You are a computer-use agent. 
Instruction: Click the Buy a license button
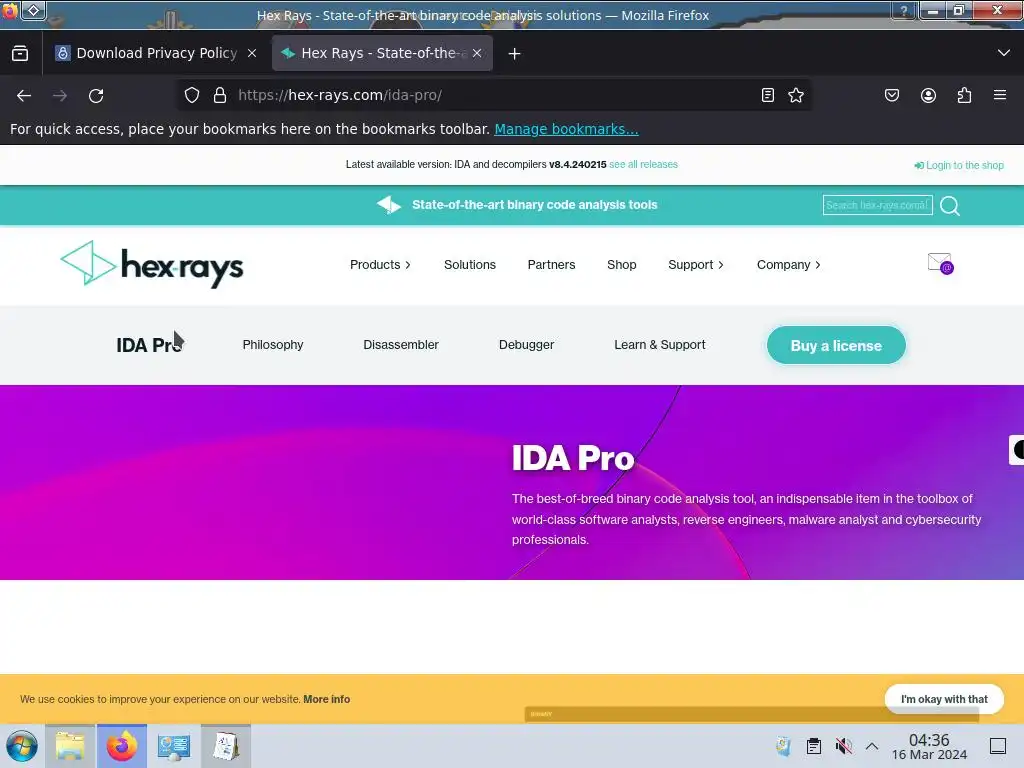click(x=836, y=345)
